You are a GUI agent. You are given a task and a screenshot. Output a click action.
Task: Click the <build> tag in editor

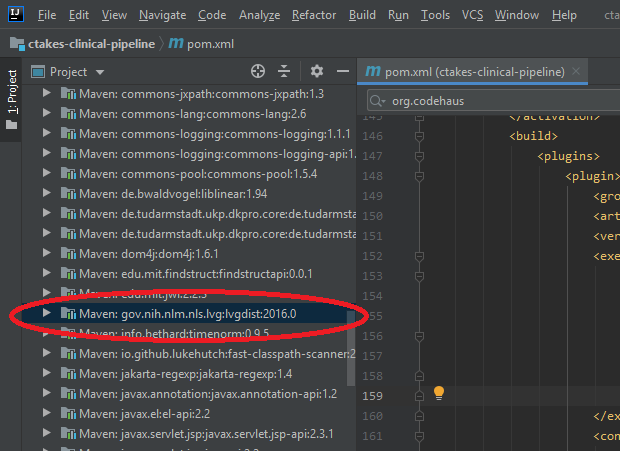(x=533, y=136)
